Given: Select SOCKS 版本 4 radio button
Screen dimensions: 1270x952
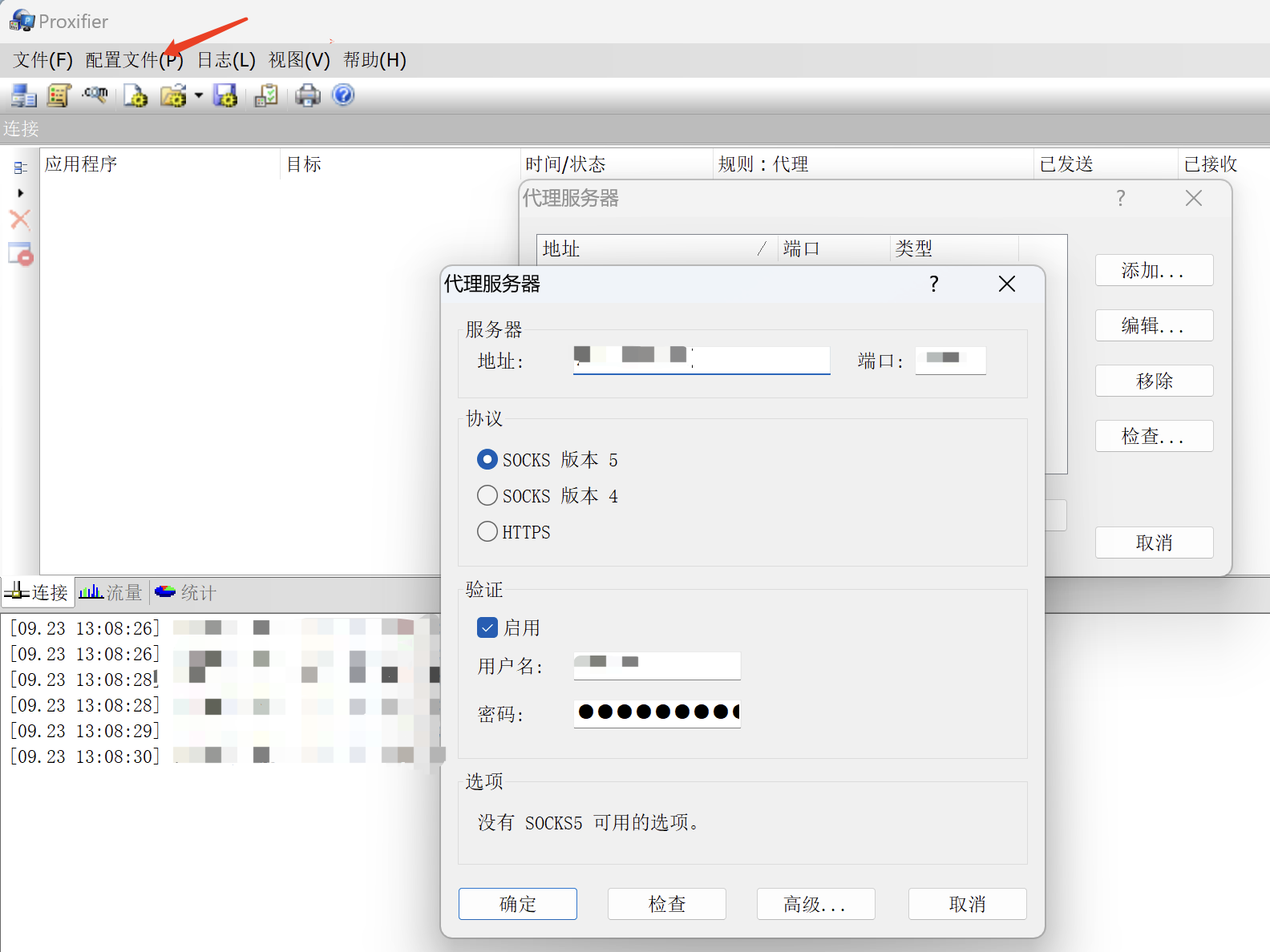Looking at the screenshot, I should pos(487,495).
